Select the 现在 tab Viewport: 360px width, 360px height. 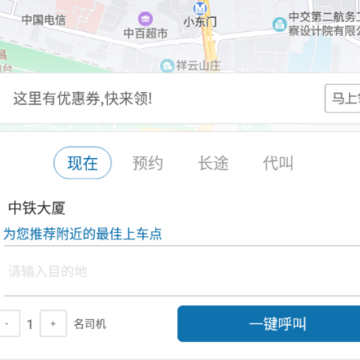pyautogui.click(x=83, y=163)
